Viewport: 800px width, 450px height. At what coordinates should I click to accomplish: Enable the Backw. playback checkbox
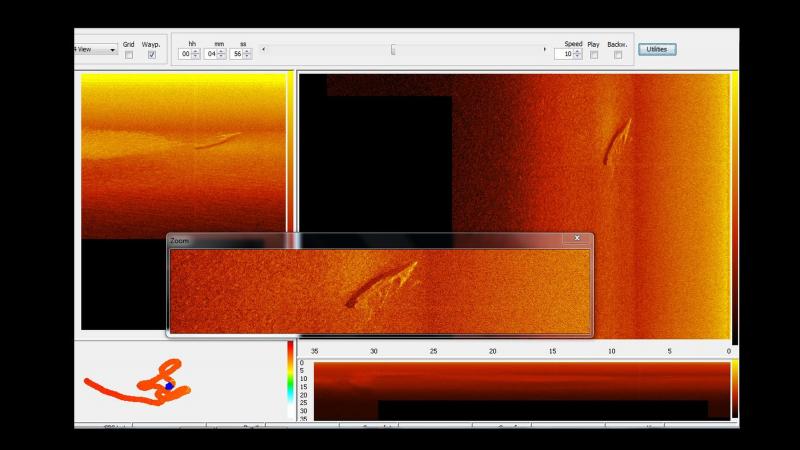click(x=618, y=55)
